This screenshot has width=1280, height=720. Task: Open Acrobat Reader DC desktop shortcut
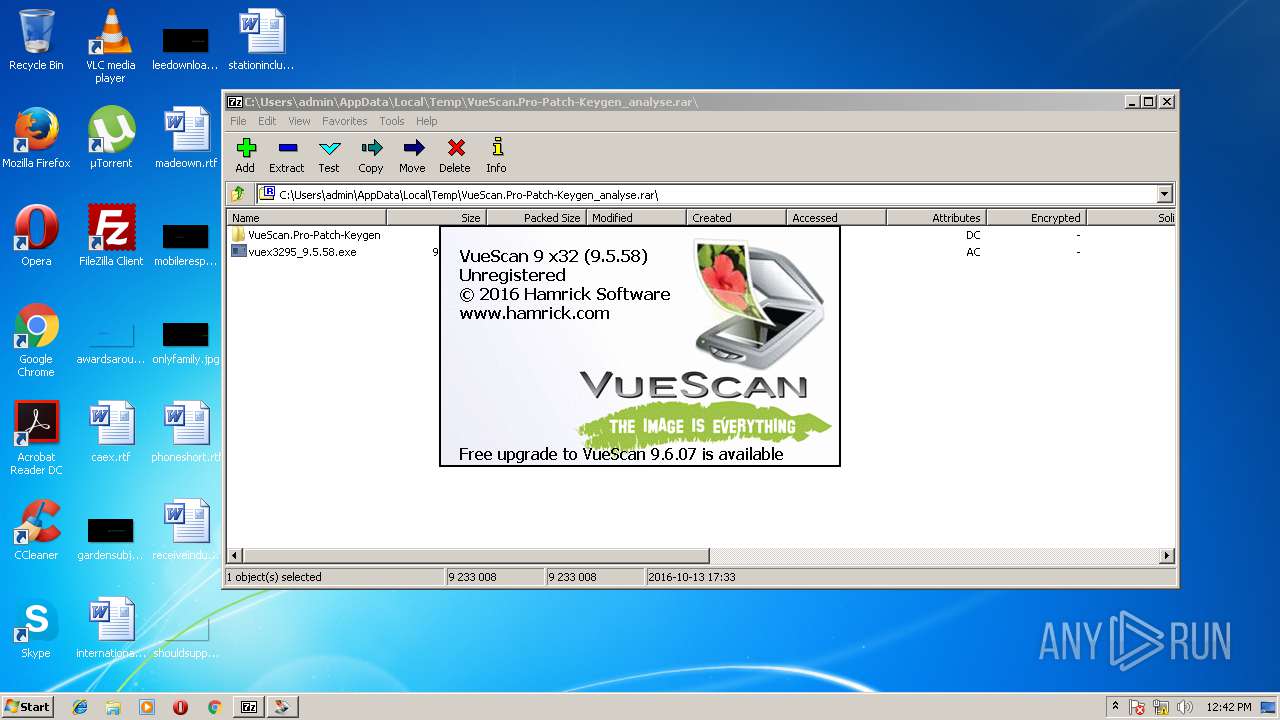click(x=36, y=438)
